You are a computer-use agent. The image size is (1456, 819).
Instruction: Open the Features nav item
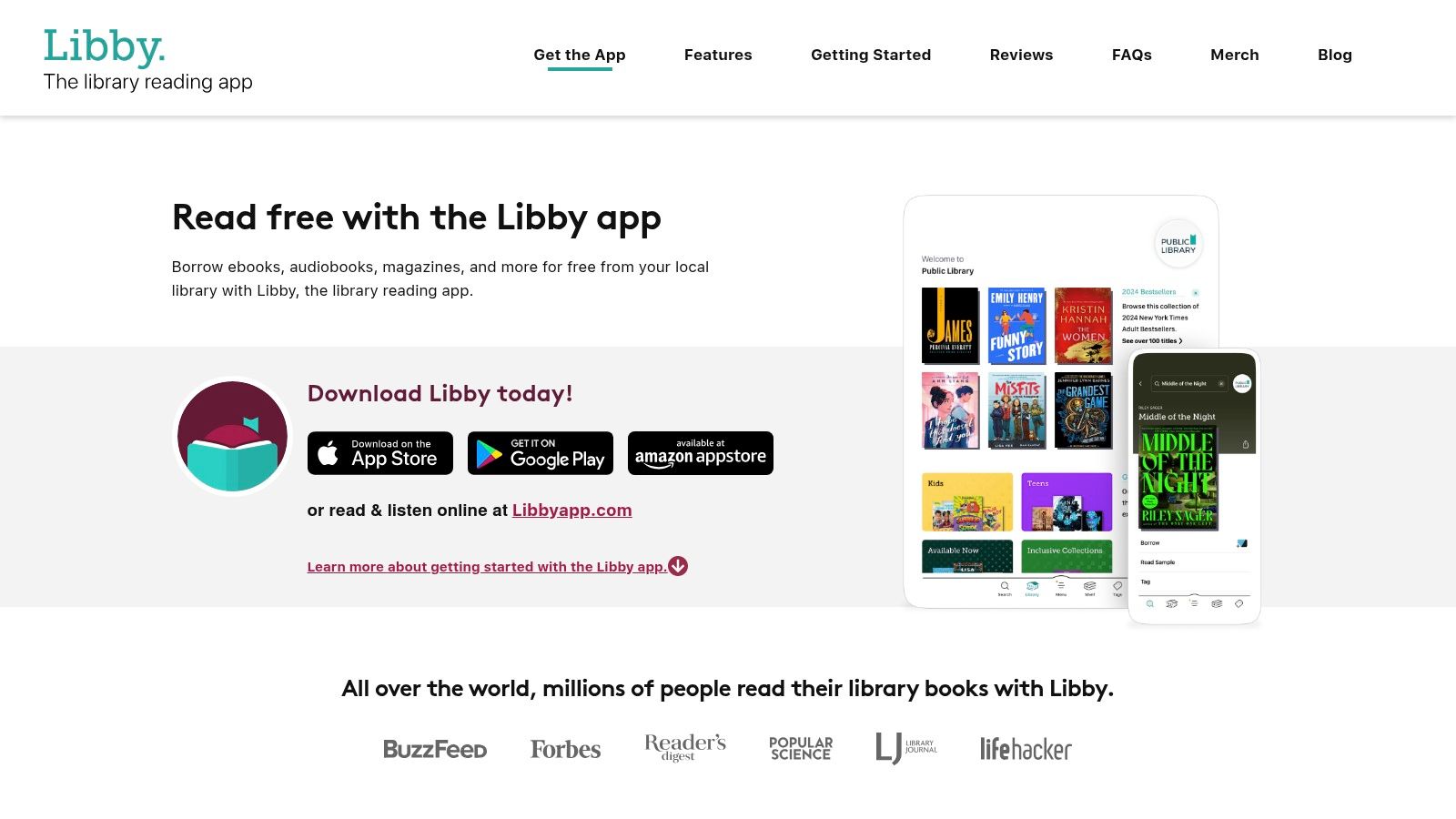tap(718, 55)
